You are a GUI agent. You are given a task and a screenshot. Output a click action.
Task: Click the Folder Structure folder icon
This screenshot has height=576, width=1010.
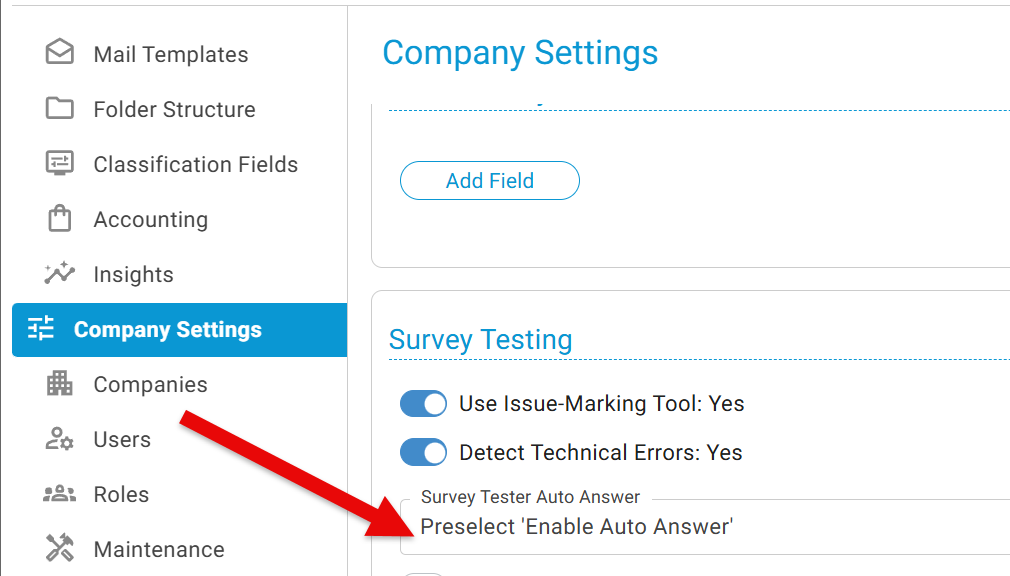click(x=60, y=108)
